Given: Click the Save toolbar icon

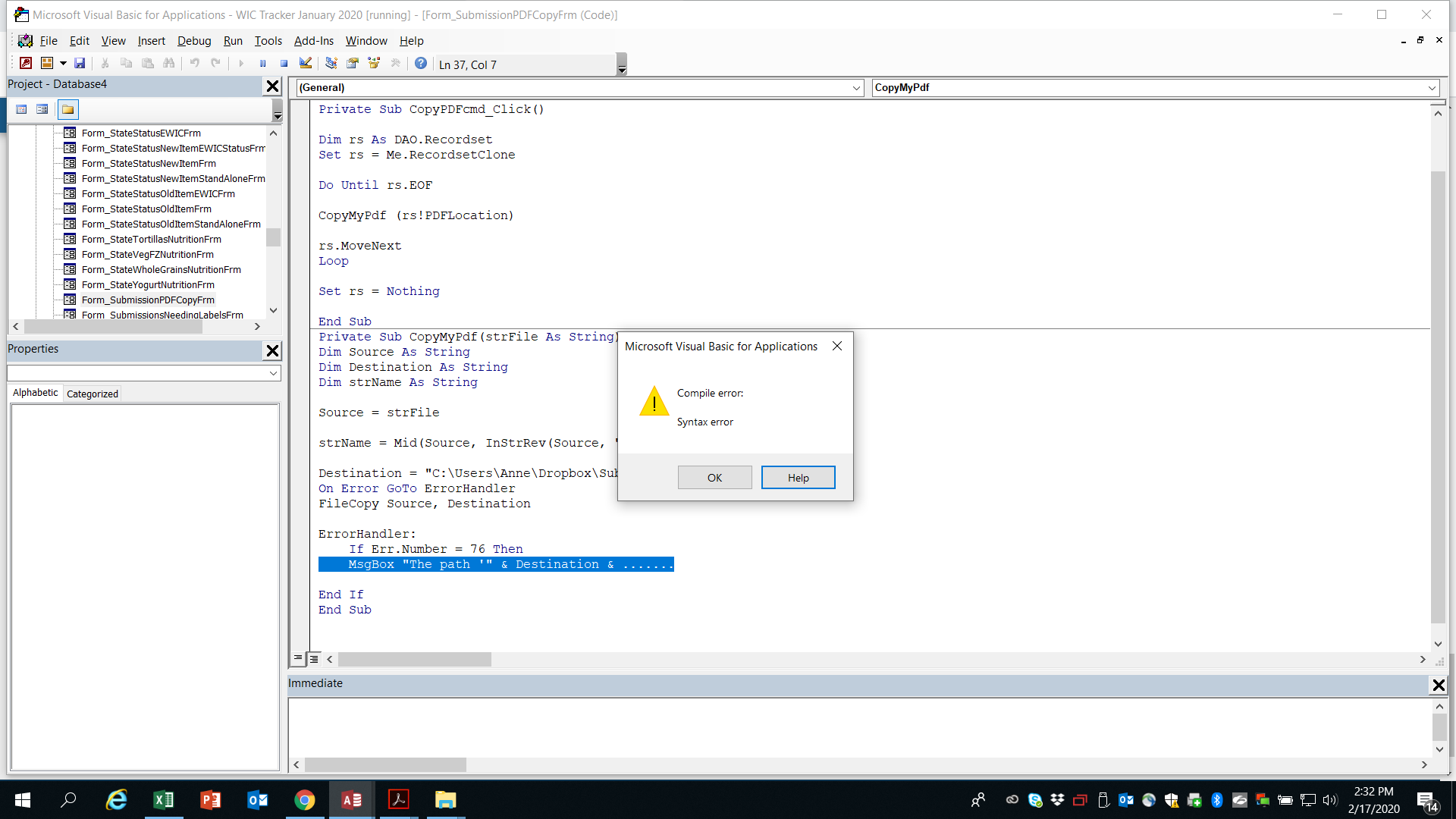Looking at the screenshot, I should 80,64.
